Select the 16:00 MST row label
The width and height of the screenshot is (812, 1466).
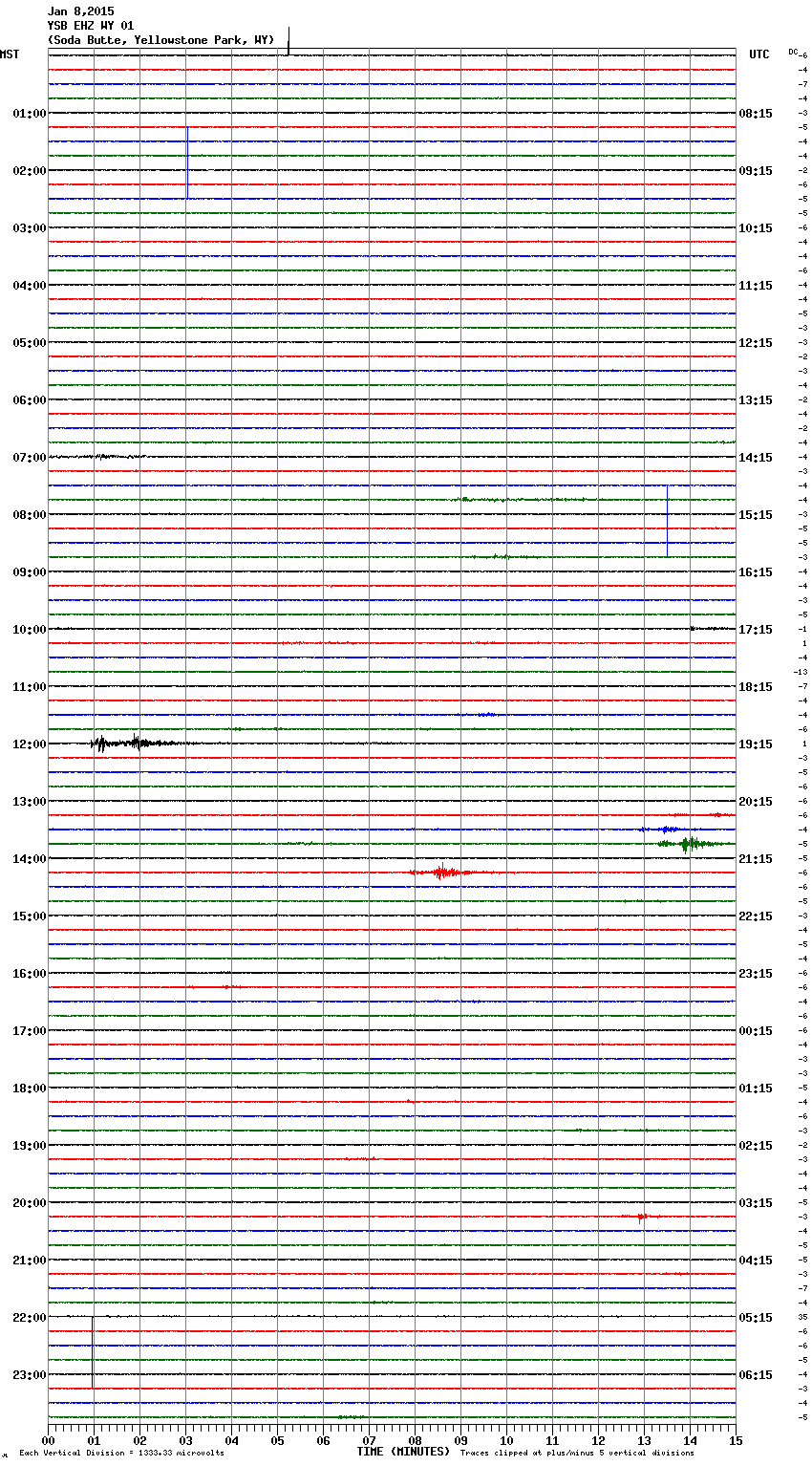(x=29, y=974)
